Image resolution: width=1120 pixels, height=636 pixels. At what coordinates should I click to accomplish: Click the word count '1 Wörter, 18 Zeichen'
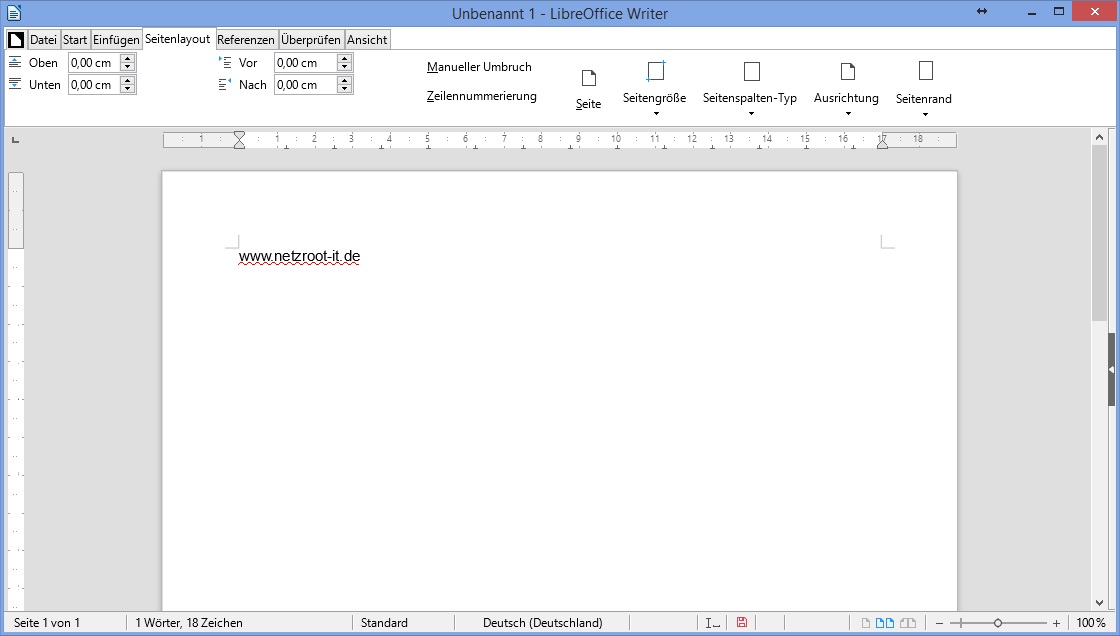coord(189,622)
